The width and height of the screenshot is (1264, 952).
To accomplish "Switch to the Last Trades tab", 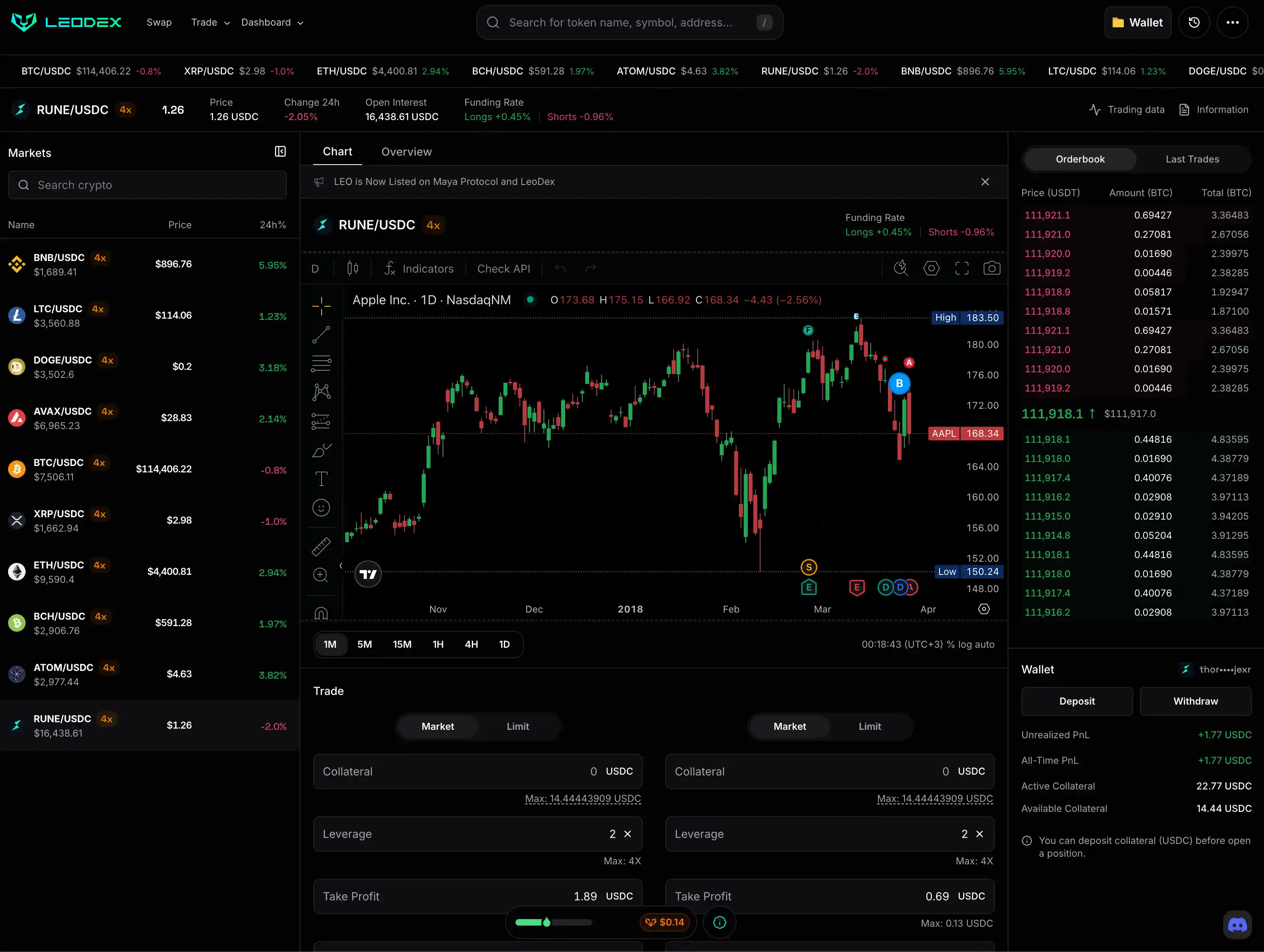I will tap(1192, 159).
